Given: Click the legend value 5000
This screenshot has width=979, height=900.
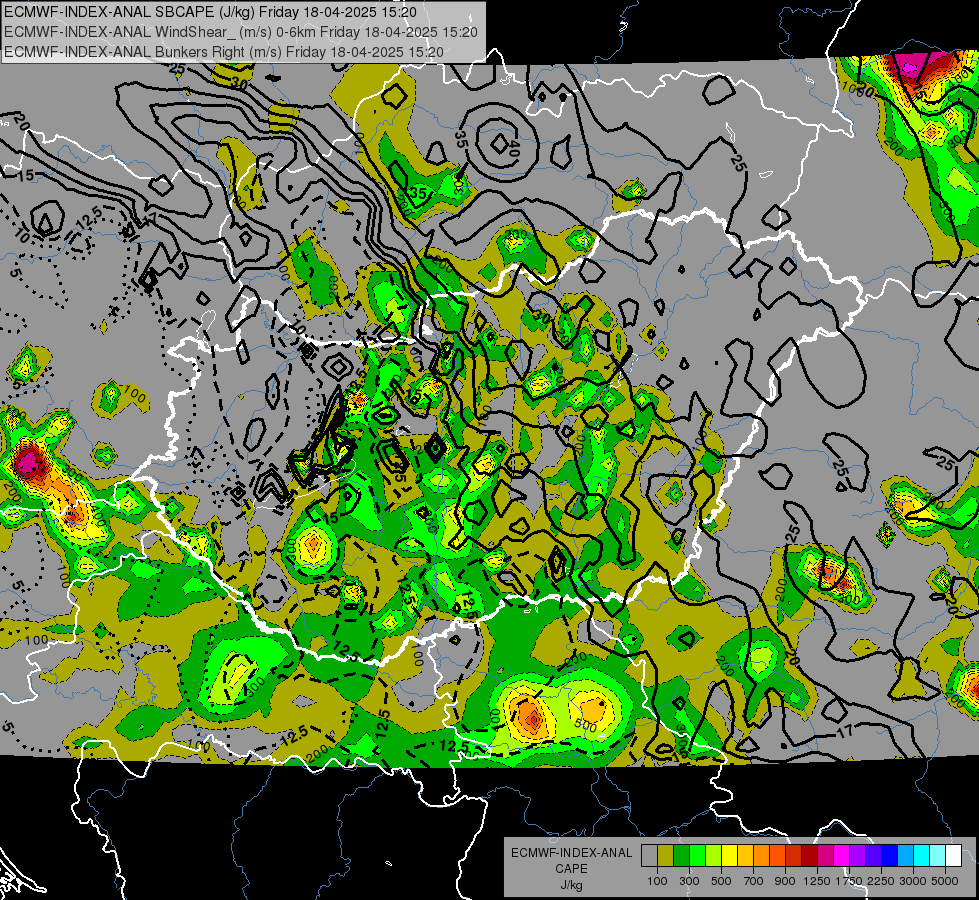Looking at the screenshot, I should pos(945,881).
